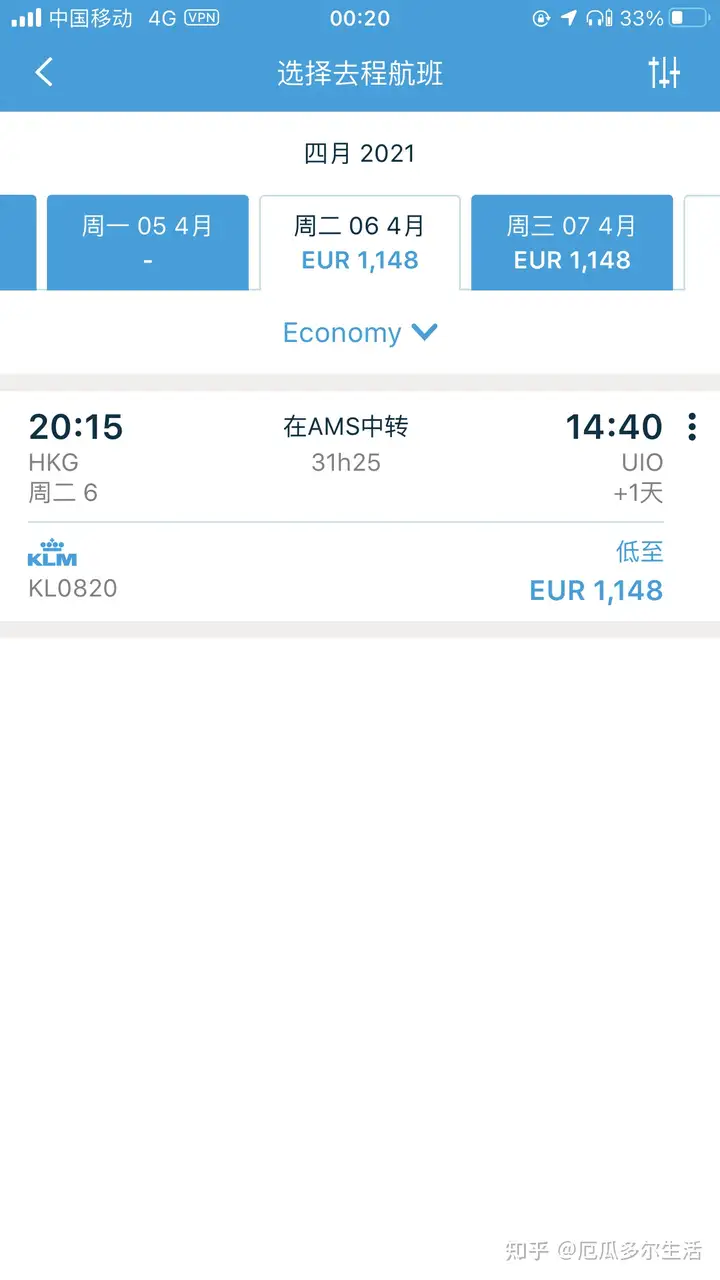Select the 周三 07 4月 date tab
The image size is (720, 1280).
[x=572, y=242]
